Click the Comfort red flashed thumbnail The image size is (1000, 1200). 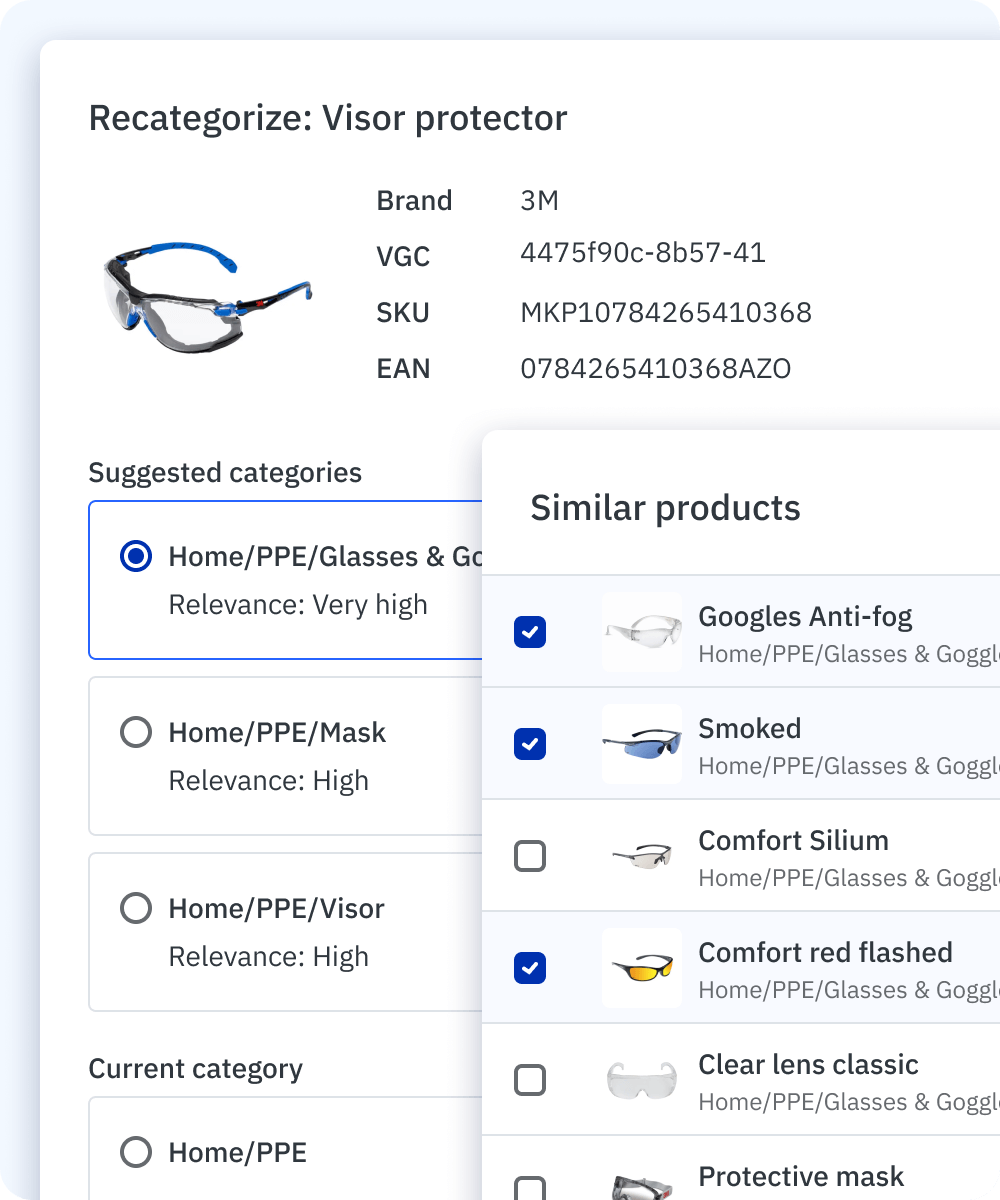(x=642, y=968)
